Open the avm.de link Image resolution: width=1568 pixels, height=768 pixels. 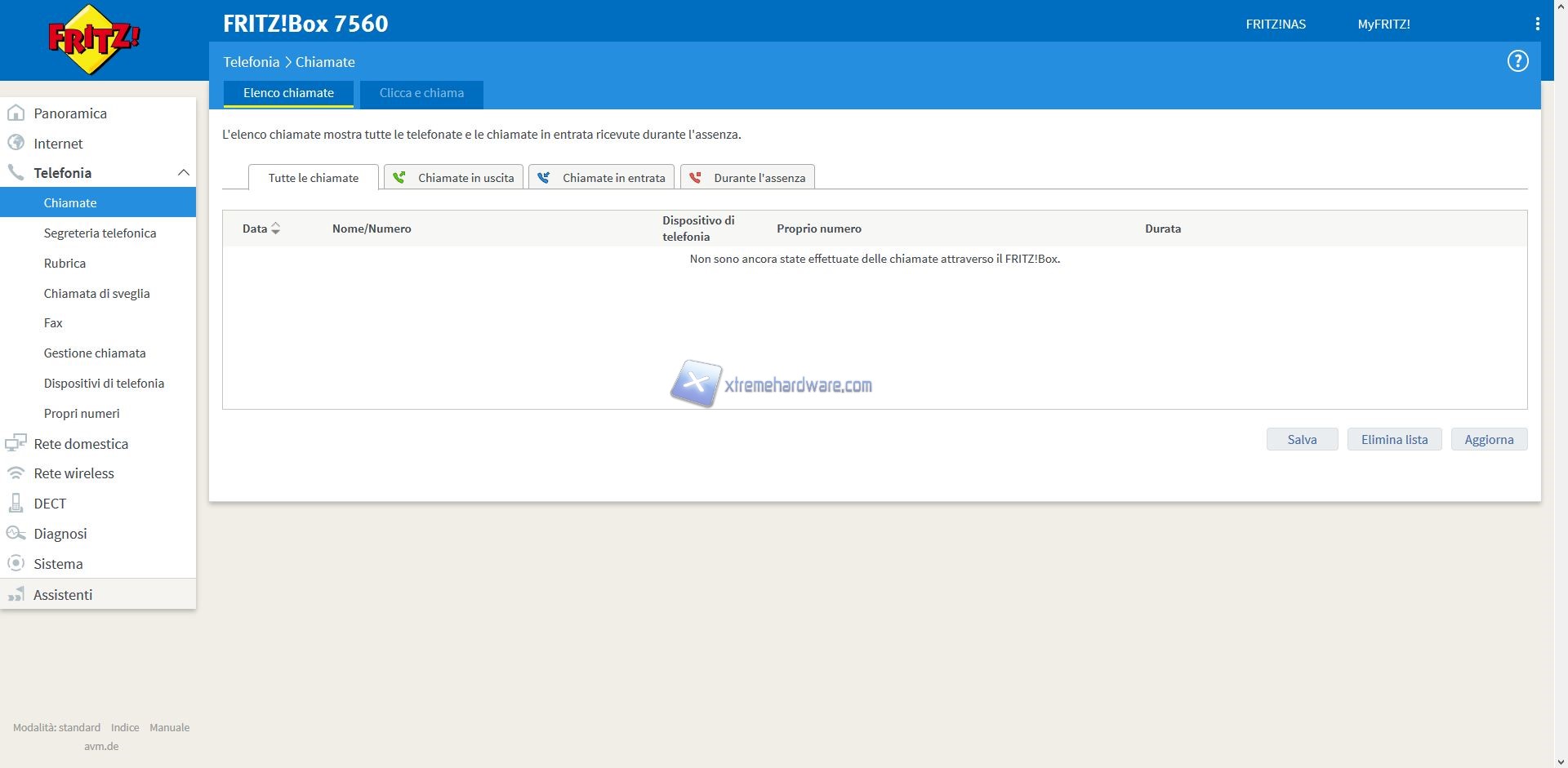[x=101, y=746]
